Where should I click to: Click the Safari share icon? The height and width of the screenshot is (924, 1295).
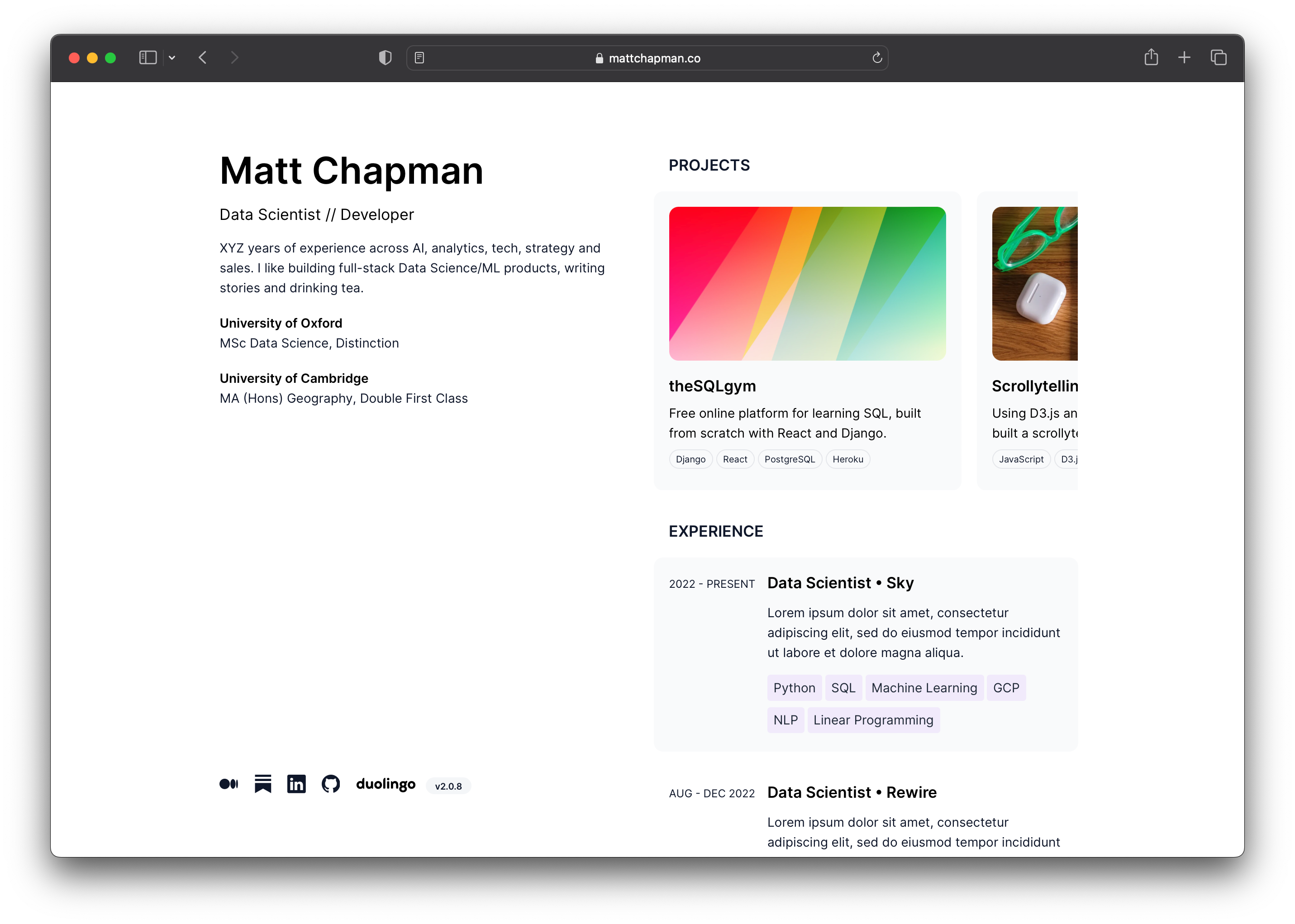click(1151, 57)
